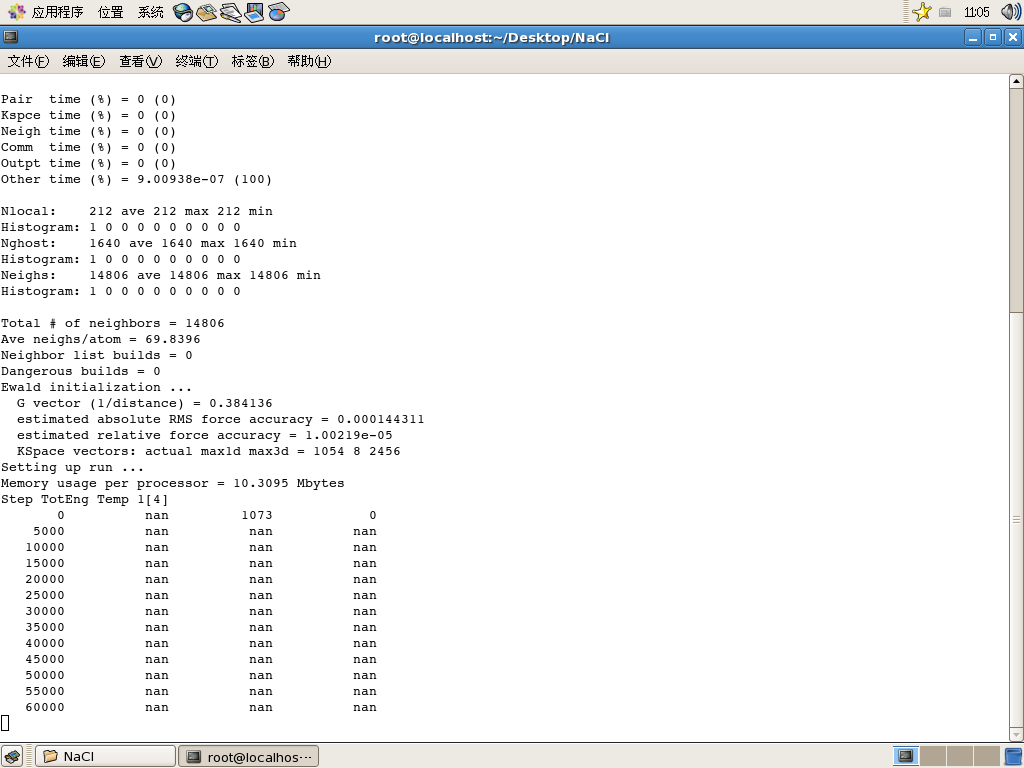1024x768 pixels.
Task: Open the email client envelope icon
Action: [206, 12]
